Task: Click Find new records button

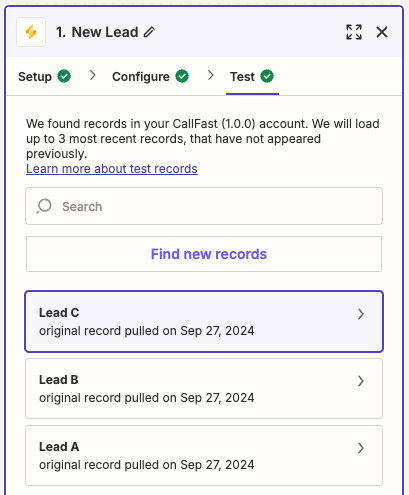Action: coord(204,254)
